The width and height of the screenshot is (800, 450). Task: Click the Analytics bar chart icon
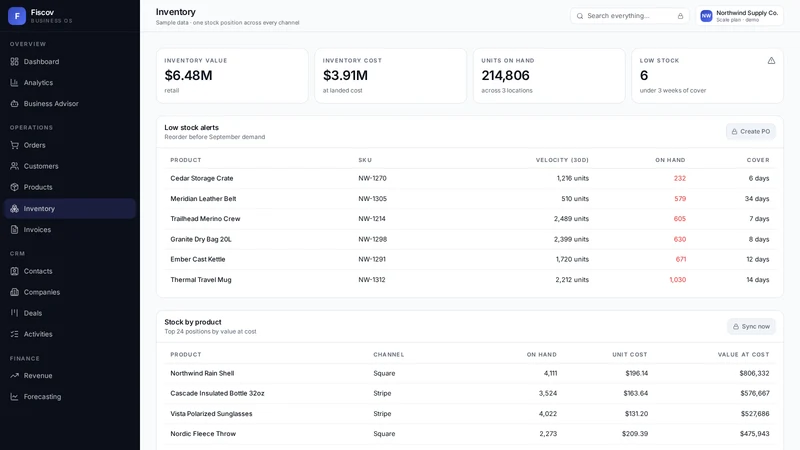point(14,83)
